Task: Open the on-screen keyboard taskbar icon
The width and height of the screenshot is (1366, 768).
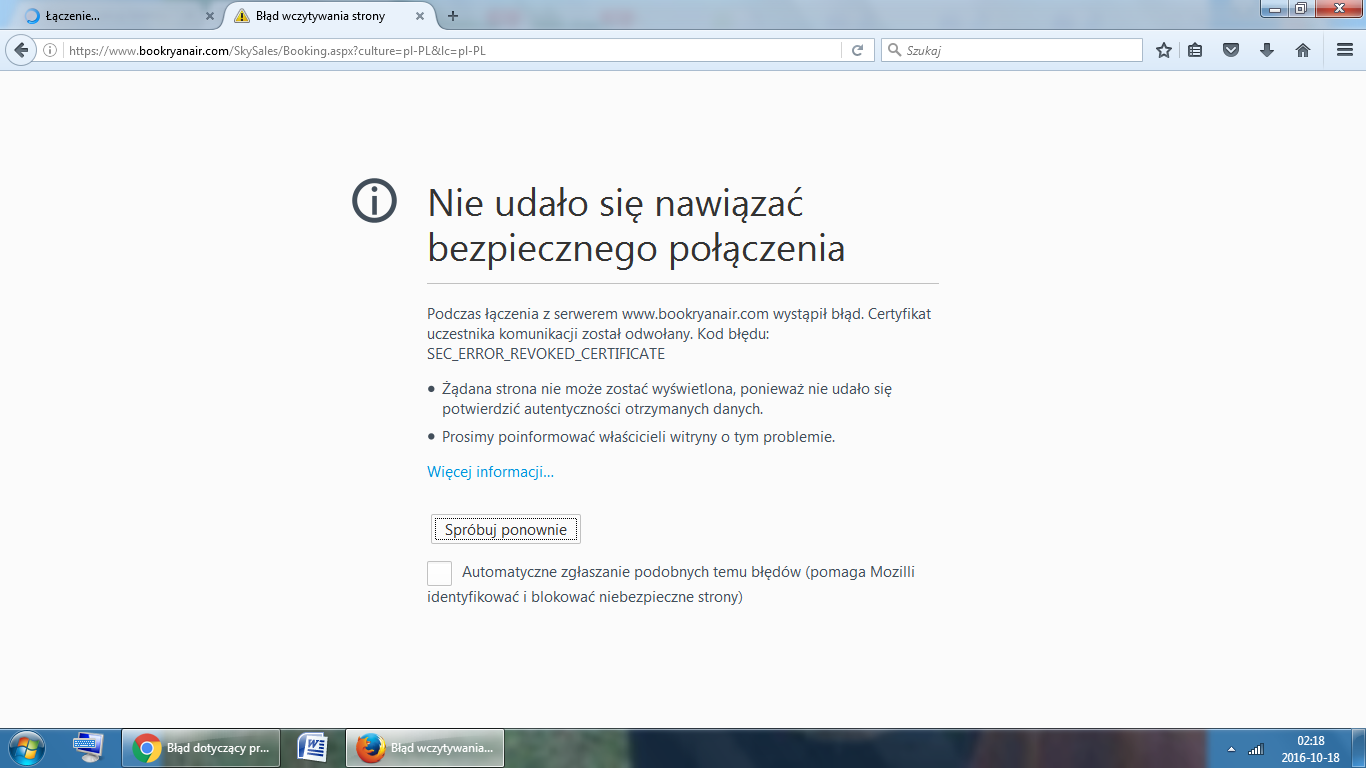Action: [x=89, y=747]
